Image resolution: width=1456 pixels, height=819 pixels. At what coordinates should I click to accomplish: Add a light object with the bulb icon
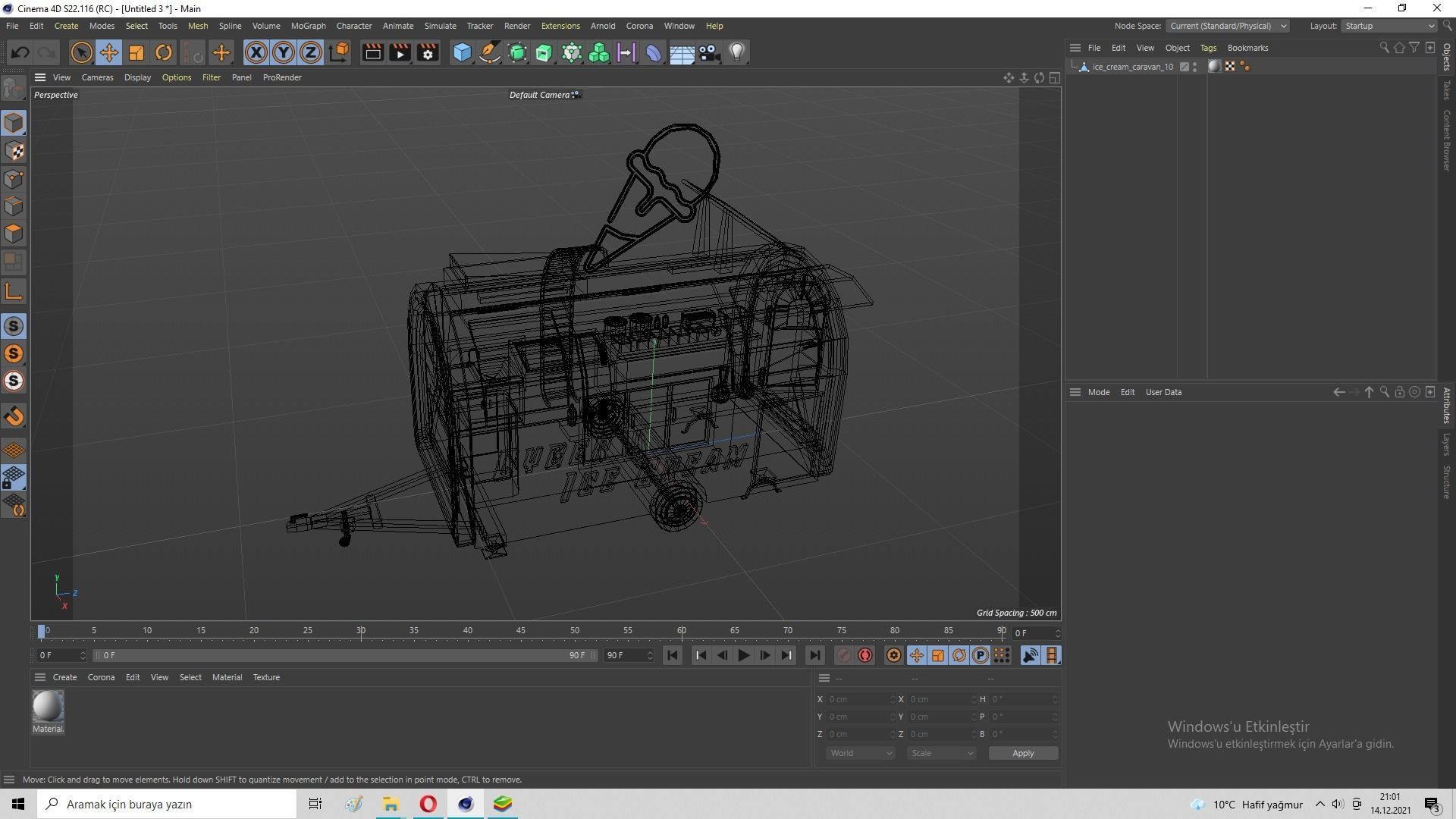tap(736, 52)
